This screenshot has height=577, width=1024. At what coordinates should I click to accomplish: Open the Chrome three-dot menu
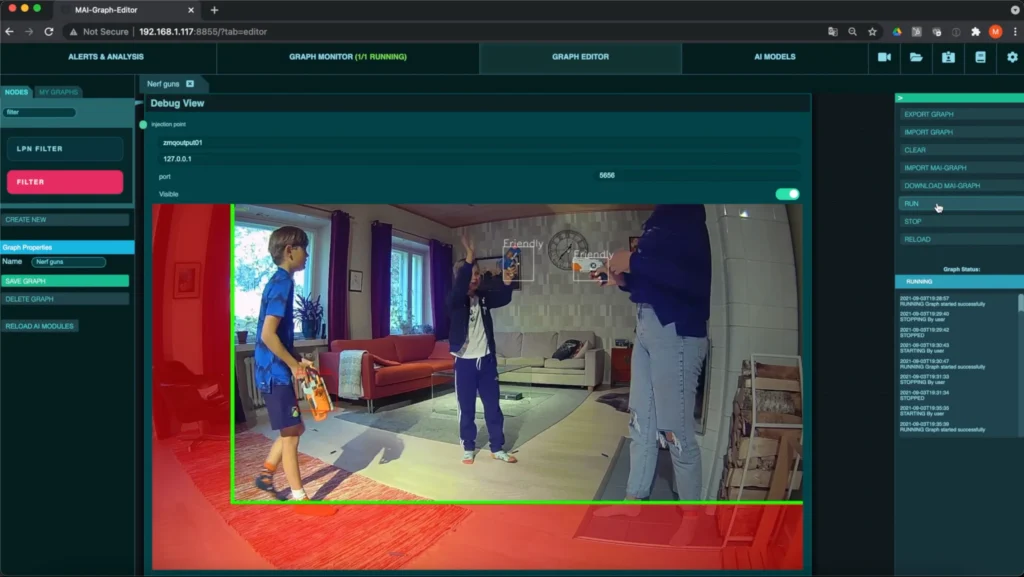point(1014,32)
